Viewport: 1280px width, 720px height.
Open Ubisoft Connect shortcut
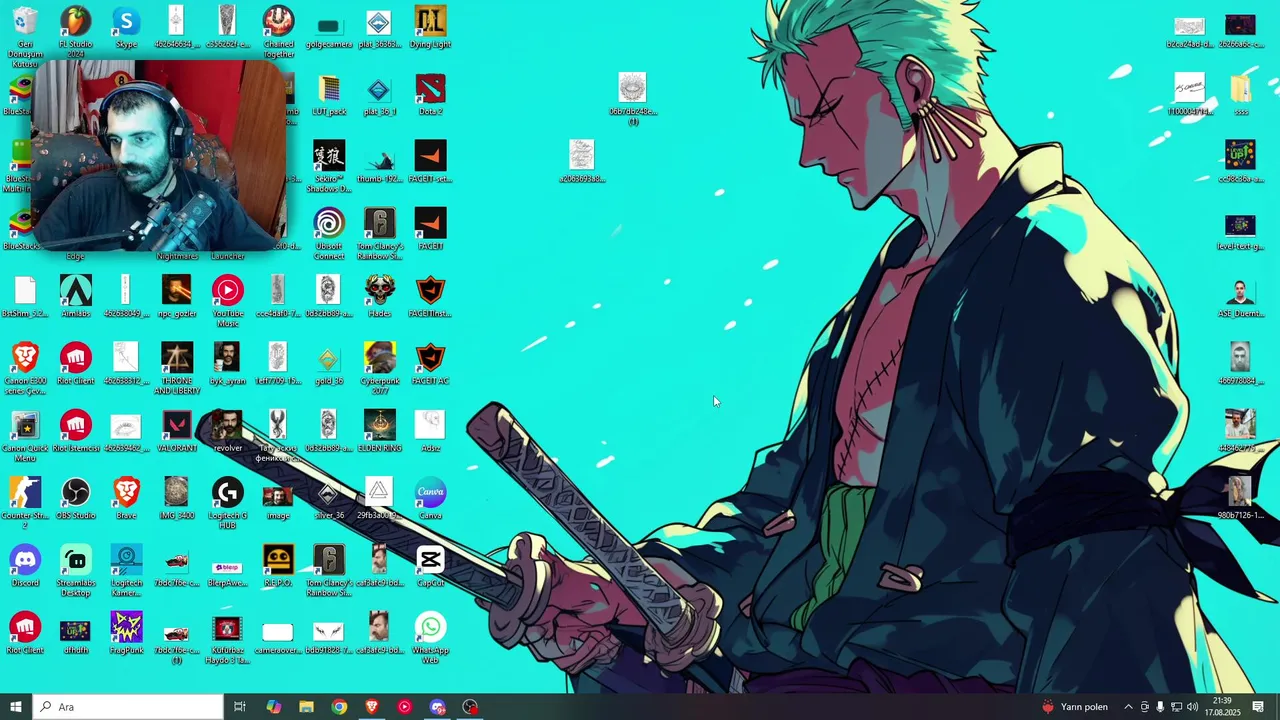(x=329, y=233)
